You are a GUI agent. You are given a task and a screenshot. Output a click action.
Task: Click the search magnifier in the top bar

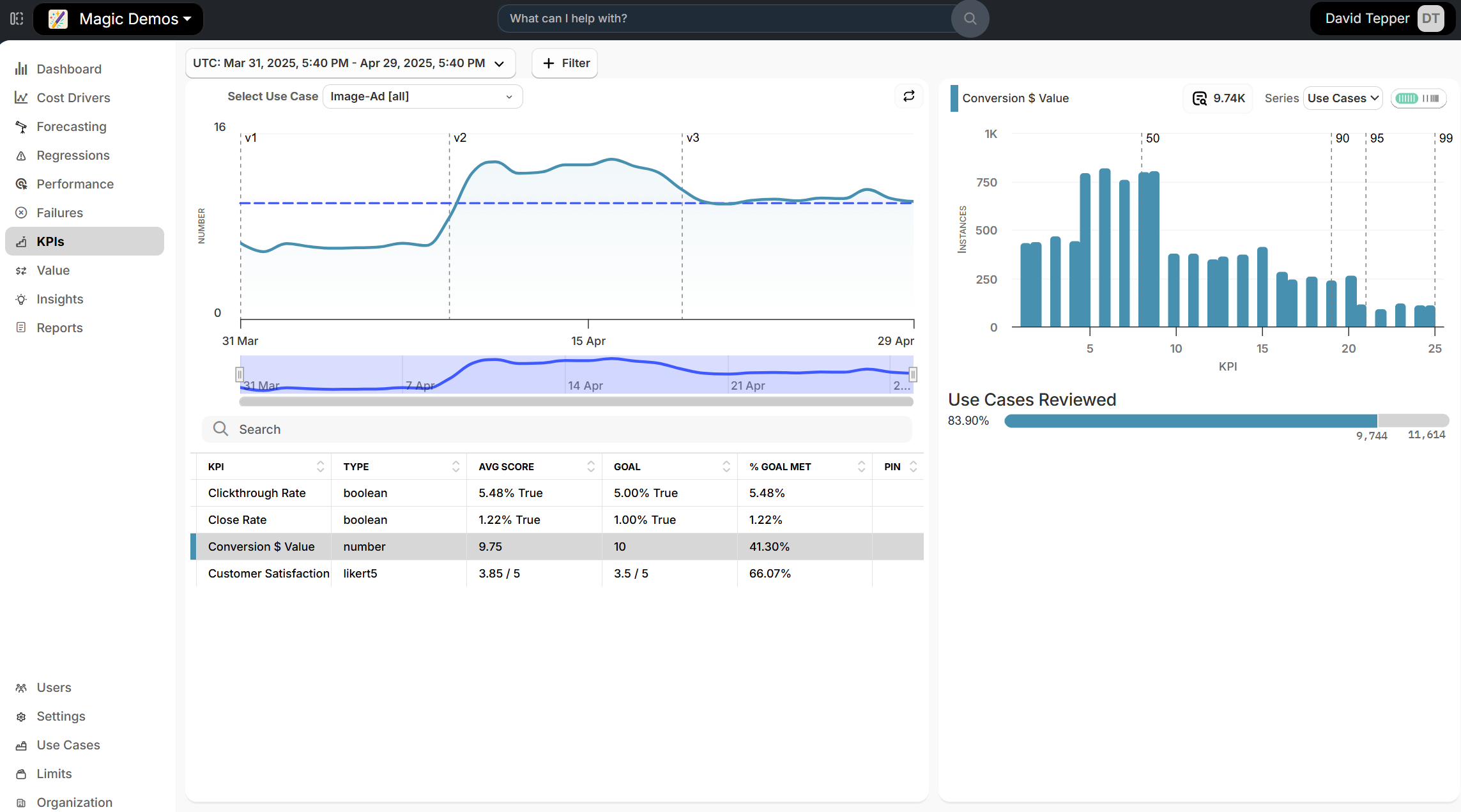(970, 19)
